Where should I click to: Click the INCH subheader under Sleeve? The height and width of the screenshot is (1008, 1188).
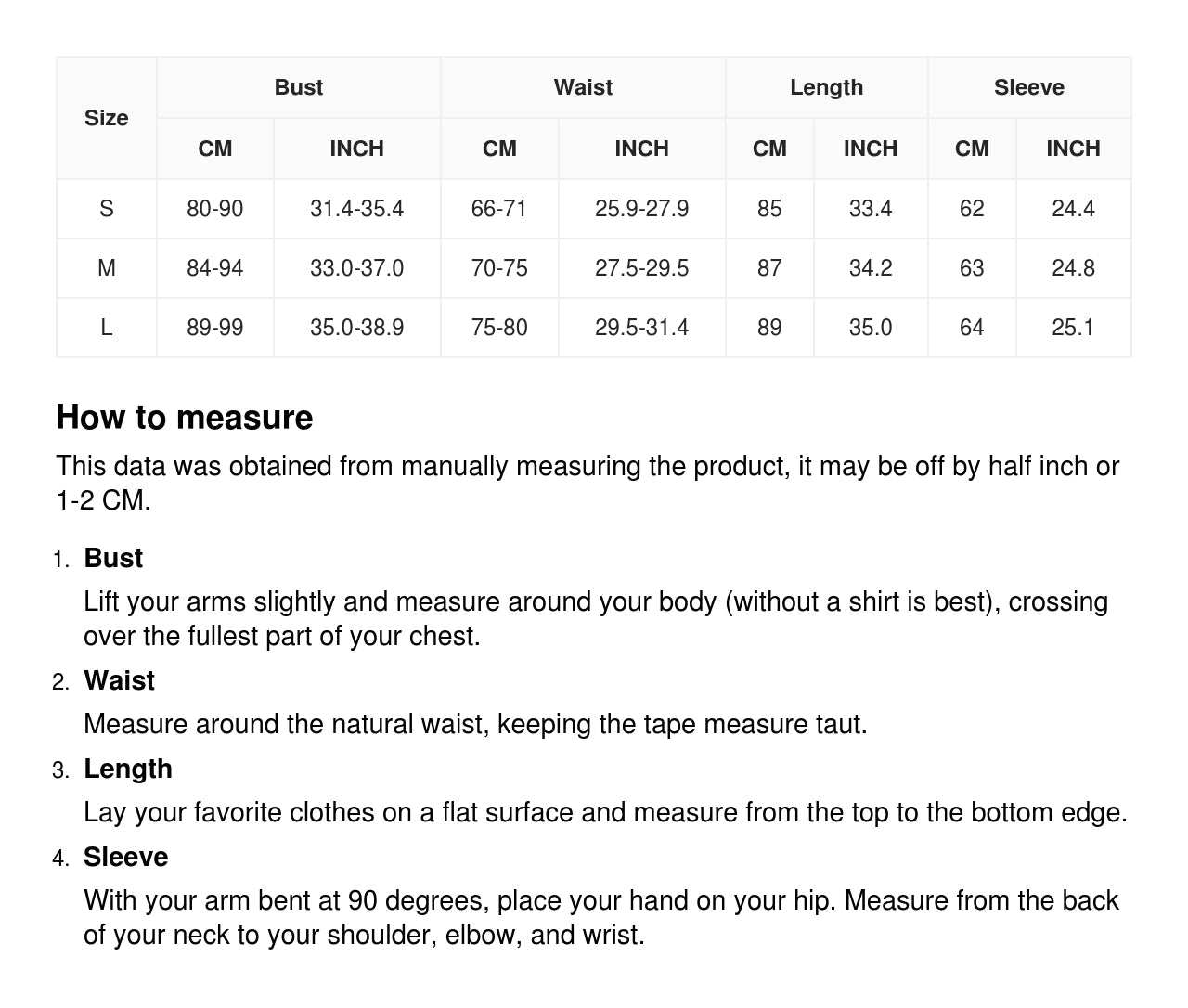[x=1073, y=149]
